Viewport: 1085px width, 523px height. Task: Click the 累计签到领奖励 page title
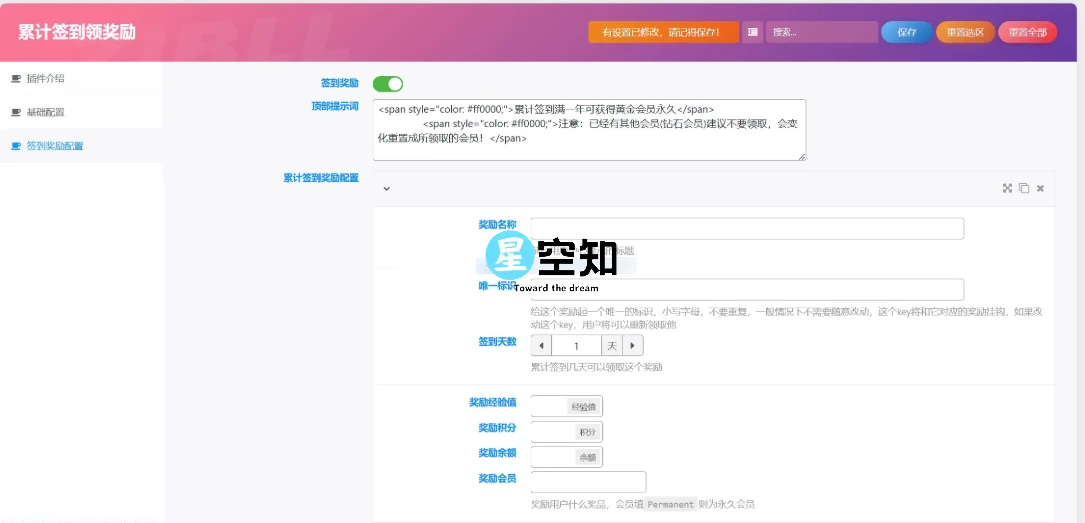point(77,32)
